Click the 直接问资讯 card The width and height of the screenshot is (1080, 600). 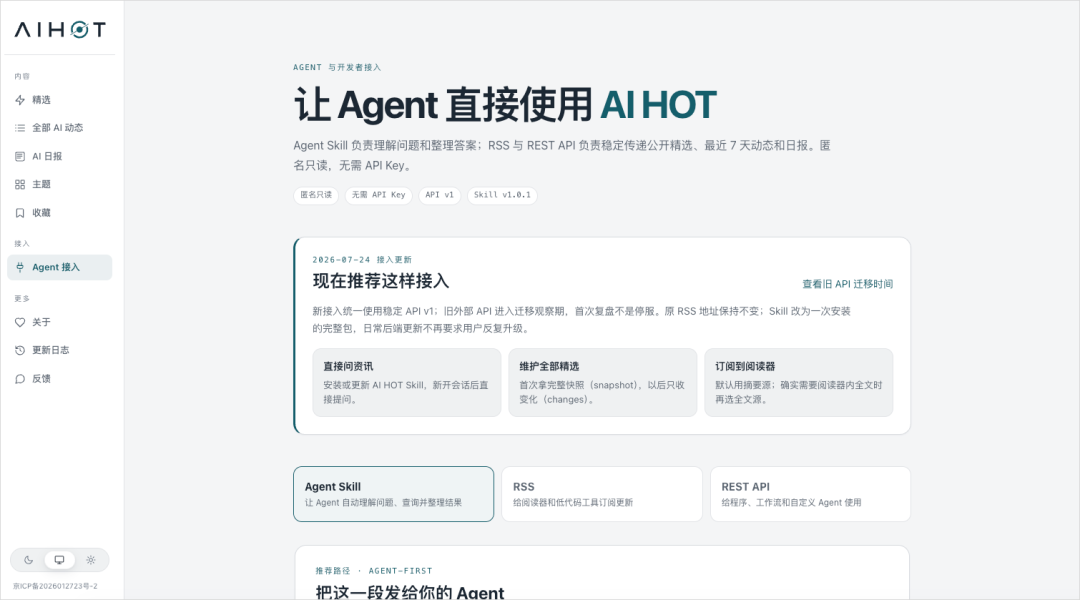pyautogui.click(x=407, y=382)
